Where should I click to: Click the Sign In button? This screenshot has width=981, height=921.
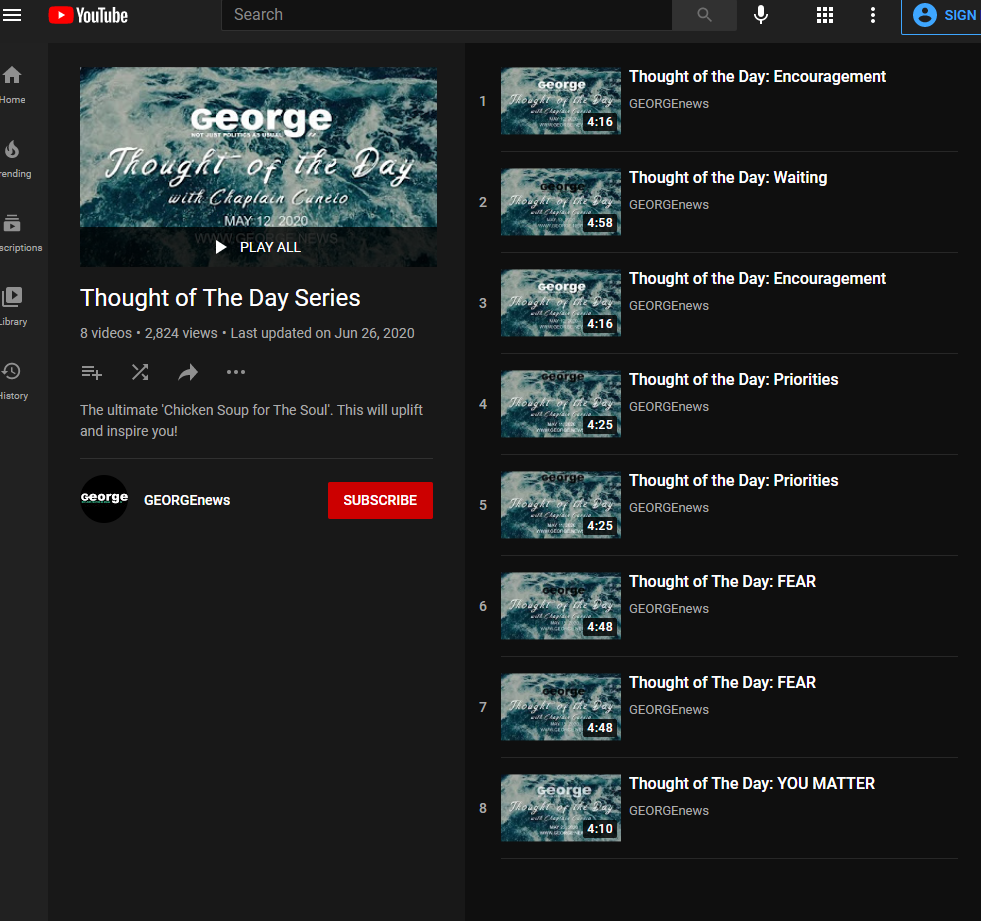click(x=943, y=15)
